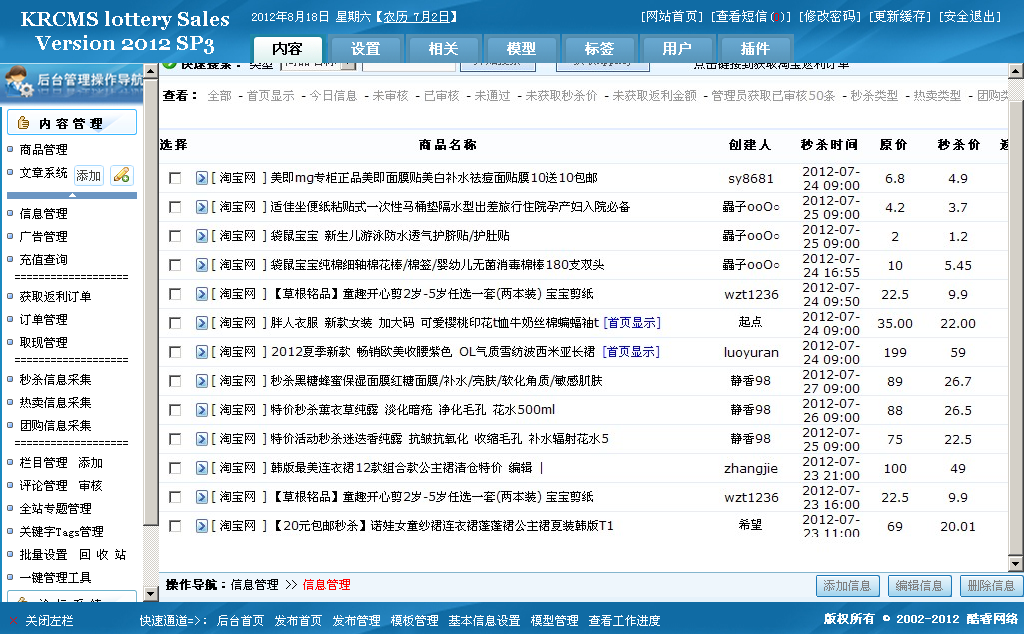Click the blue arrow icon on the 起点 row
The width and height of the screenshot is (1024, 634).
201,323
